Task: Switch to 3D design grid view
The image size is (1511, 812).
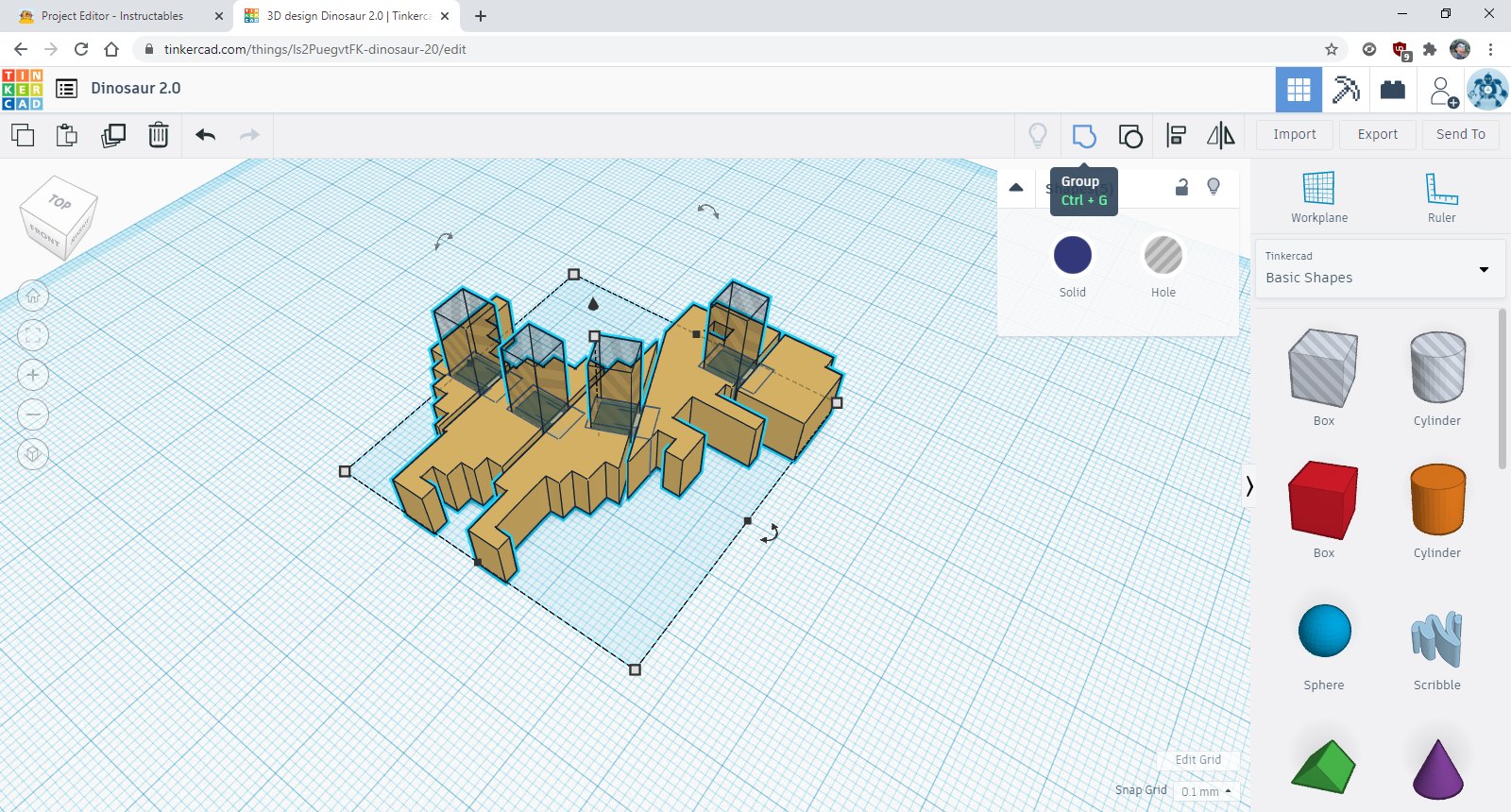Action: point(1299,90)
